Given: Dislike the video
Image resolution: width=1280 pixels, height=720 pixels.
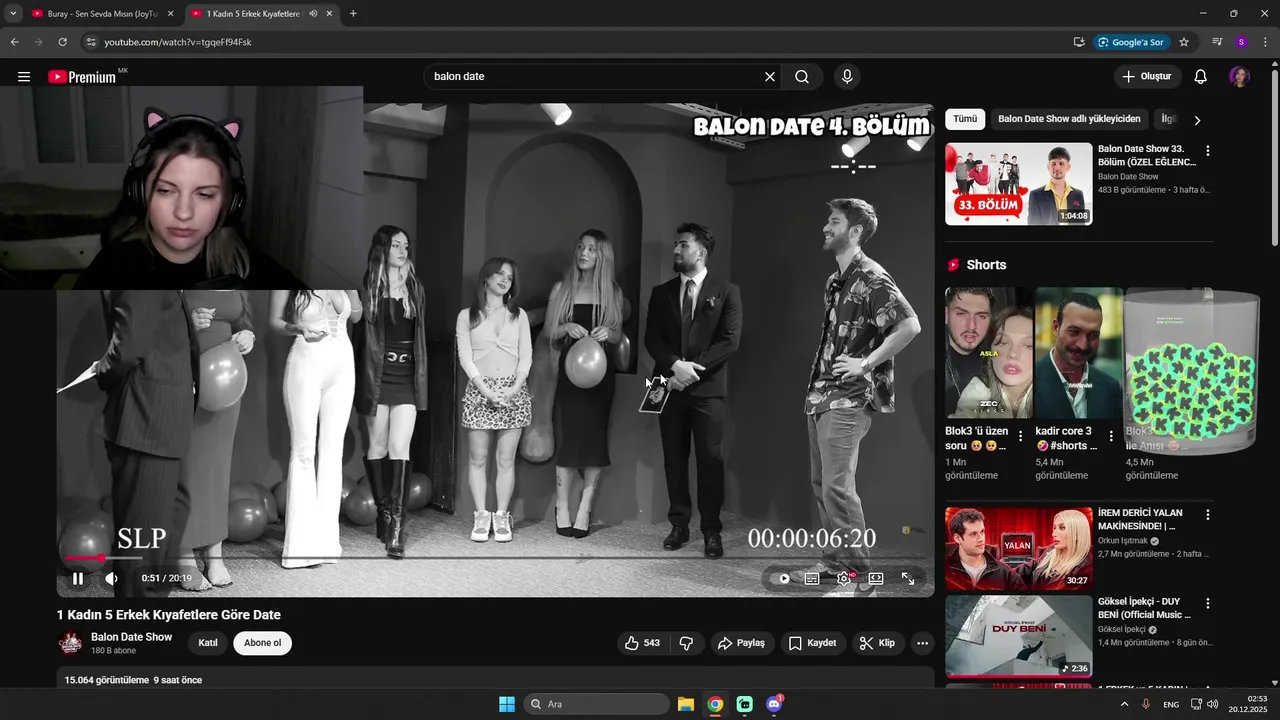Looking at the screenshot, I should [686, 643].
